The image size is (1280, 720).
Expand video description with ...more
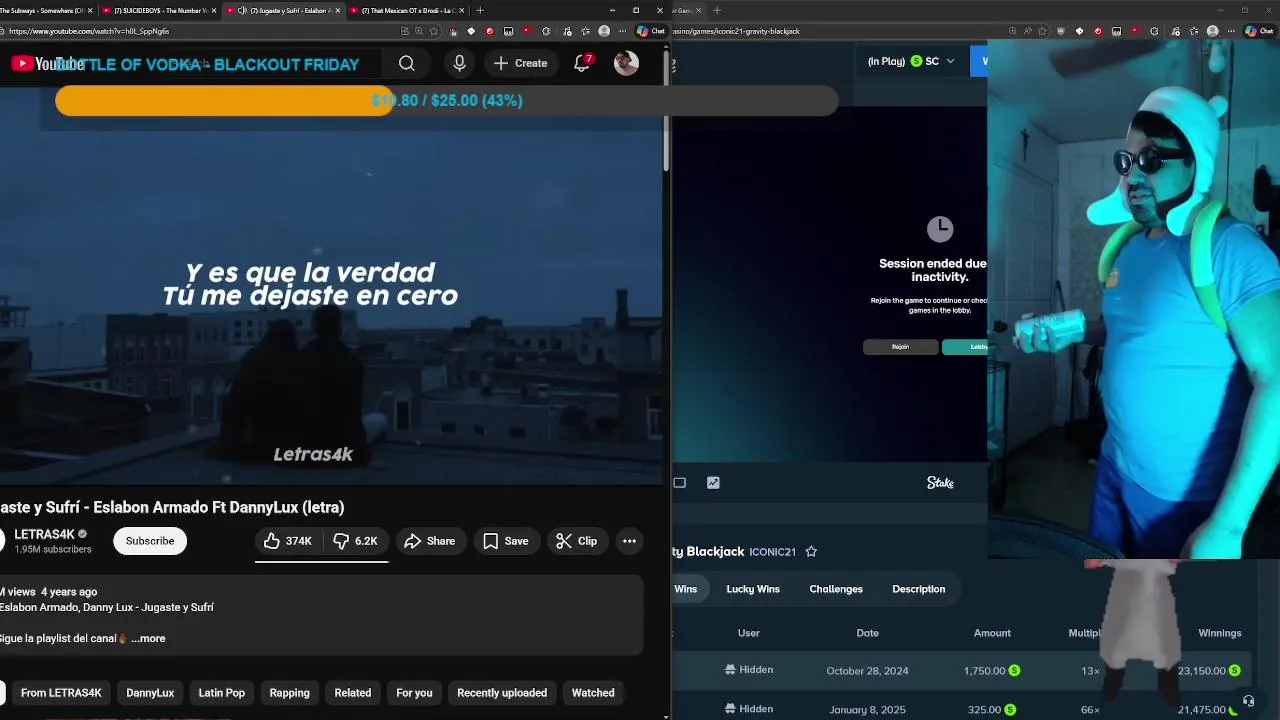click(x=148, y=638)
